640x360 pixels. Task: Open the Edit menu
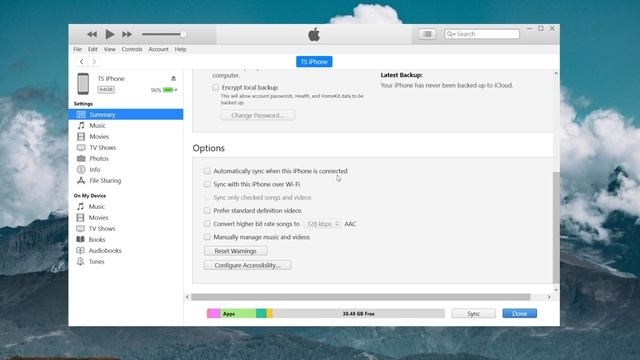tap(93, 49)
